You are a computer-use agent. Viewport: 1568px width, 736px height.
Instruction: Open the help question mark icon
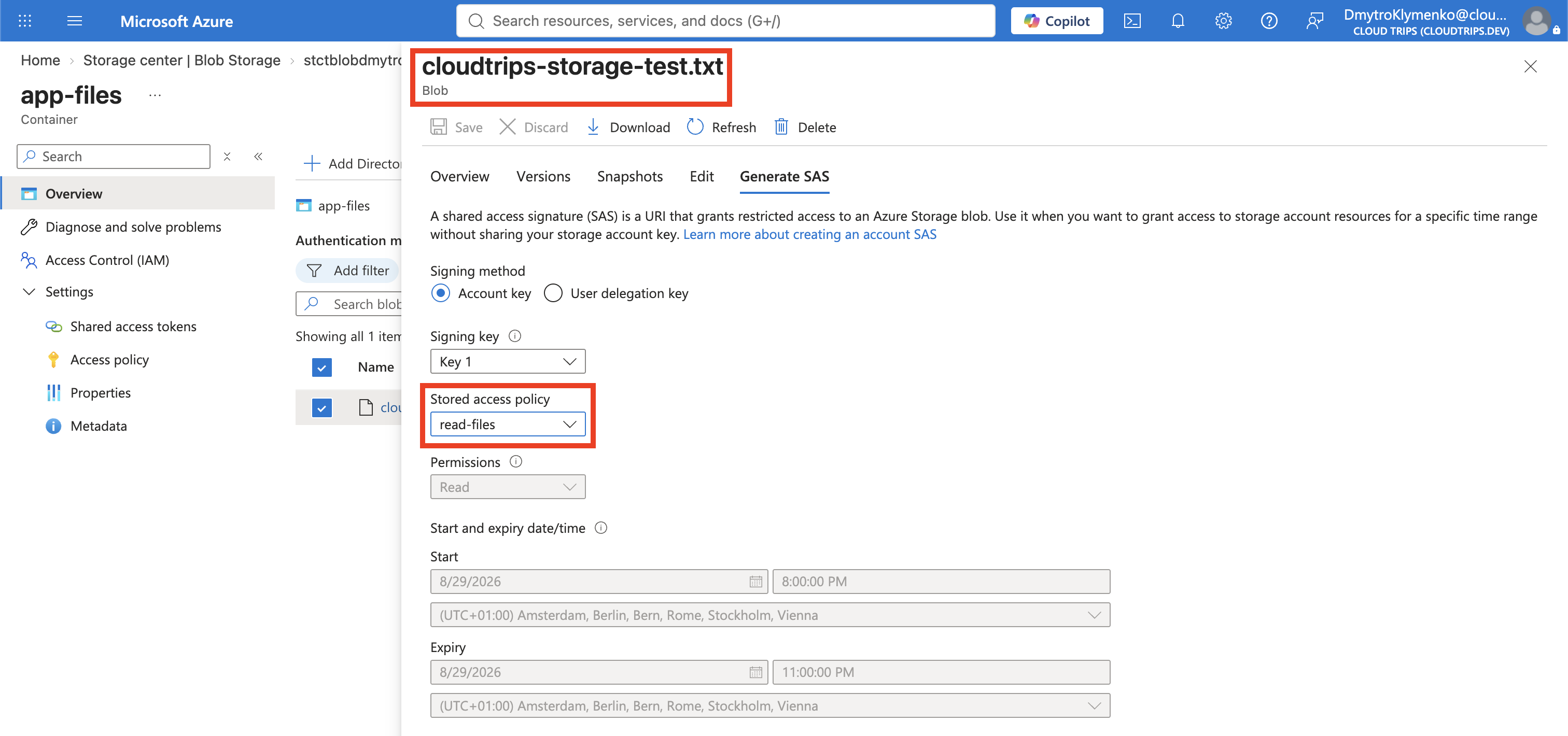coord(1268,21)
